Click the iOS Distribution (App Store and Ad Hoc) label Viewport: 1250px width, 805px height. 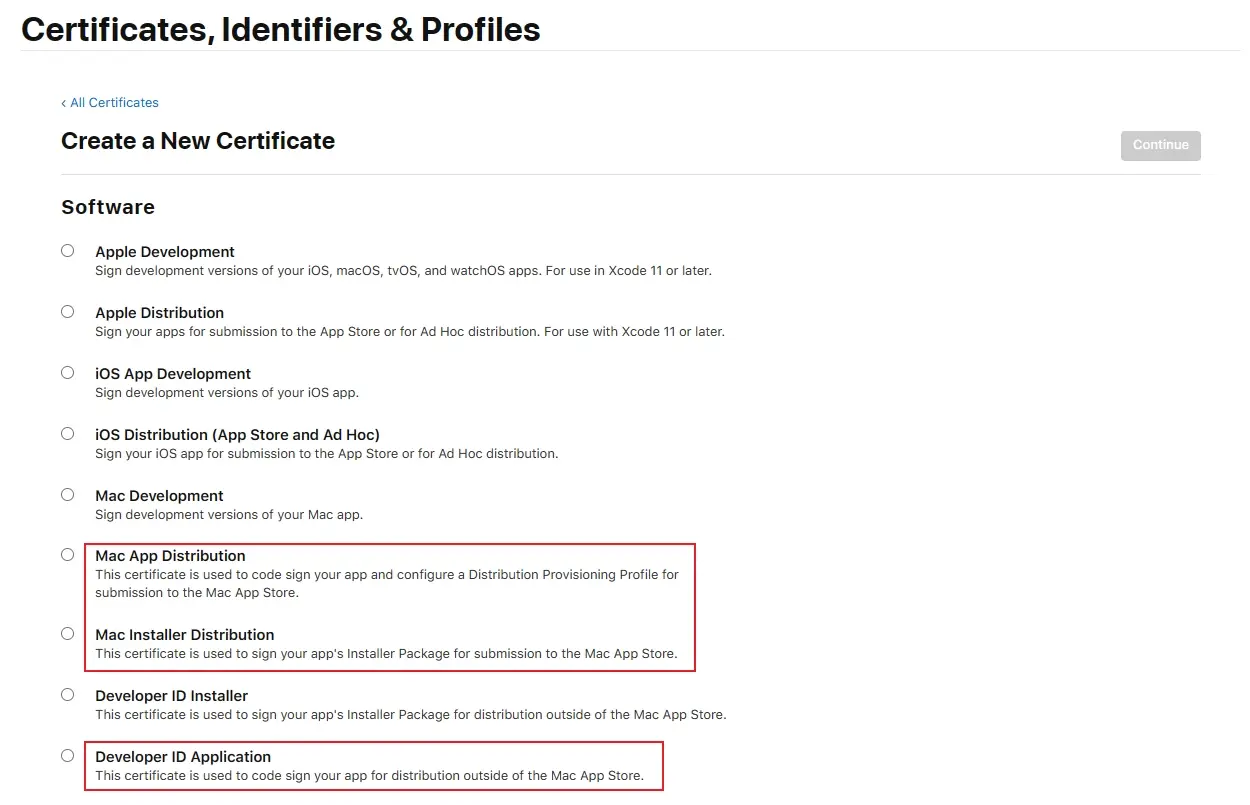coord(237,435)
